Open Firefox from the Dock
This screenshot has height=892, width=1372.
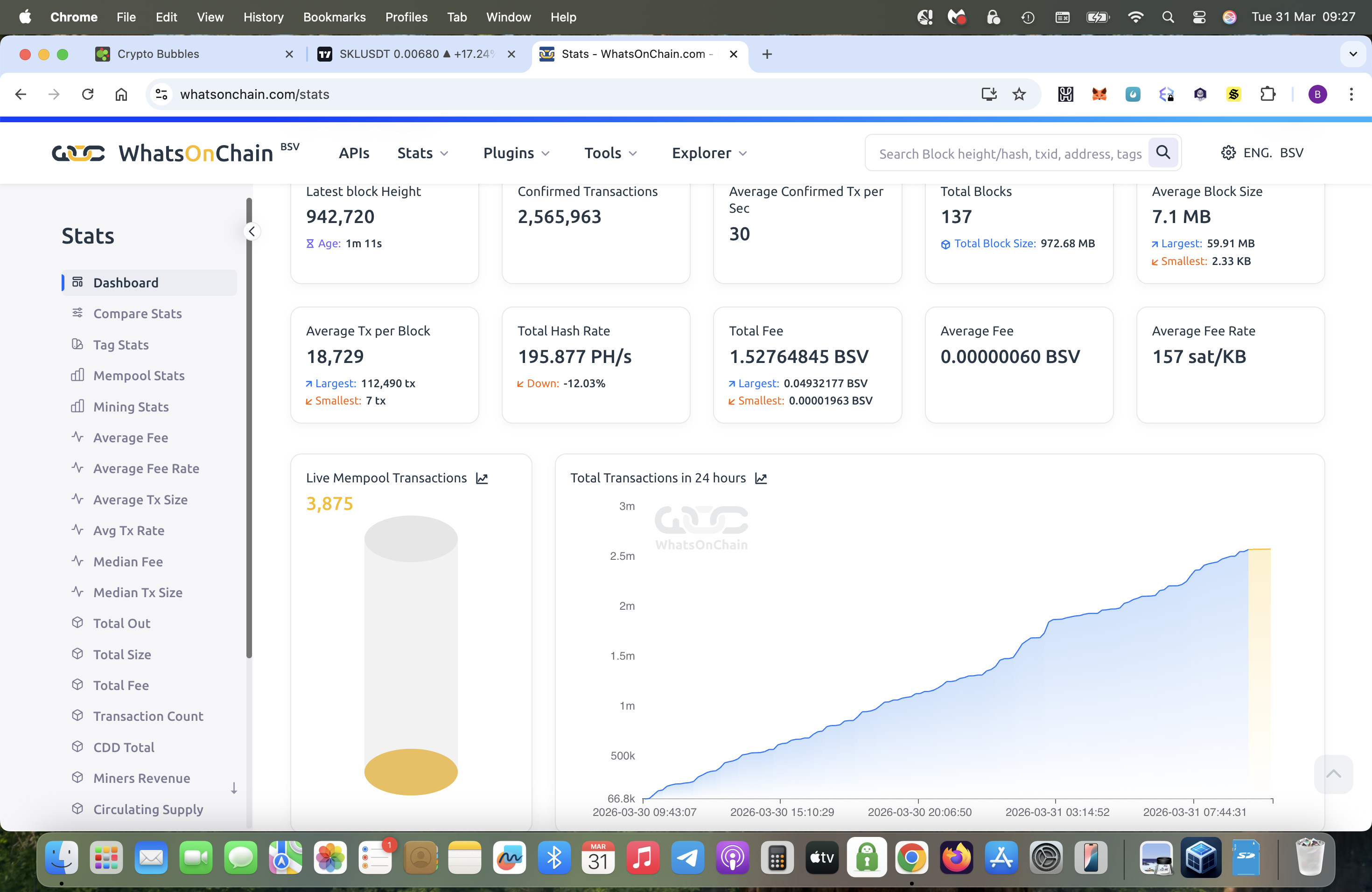956,858
